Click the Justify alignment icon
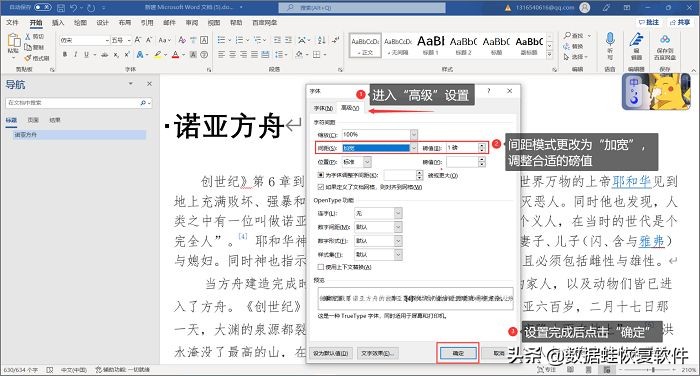 pos(254,54)
